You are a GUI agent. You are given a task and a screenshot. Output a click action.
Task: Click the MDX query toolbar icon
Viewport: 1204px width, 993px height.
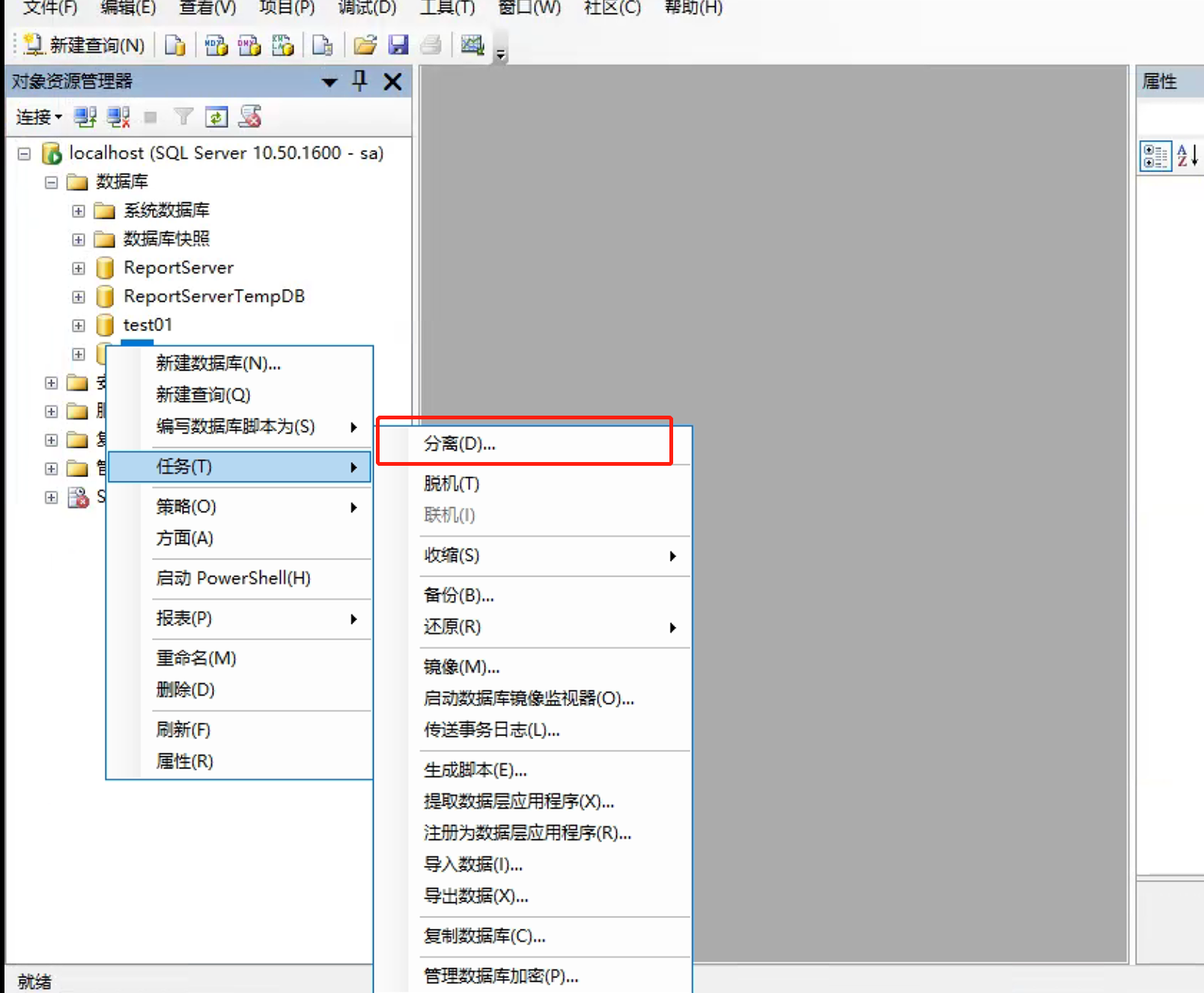tap(216, 45)
